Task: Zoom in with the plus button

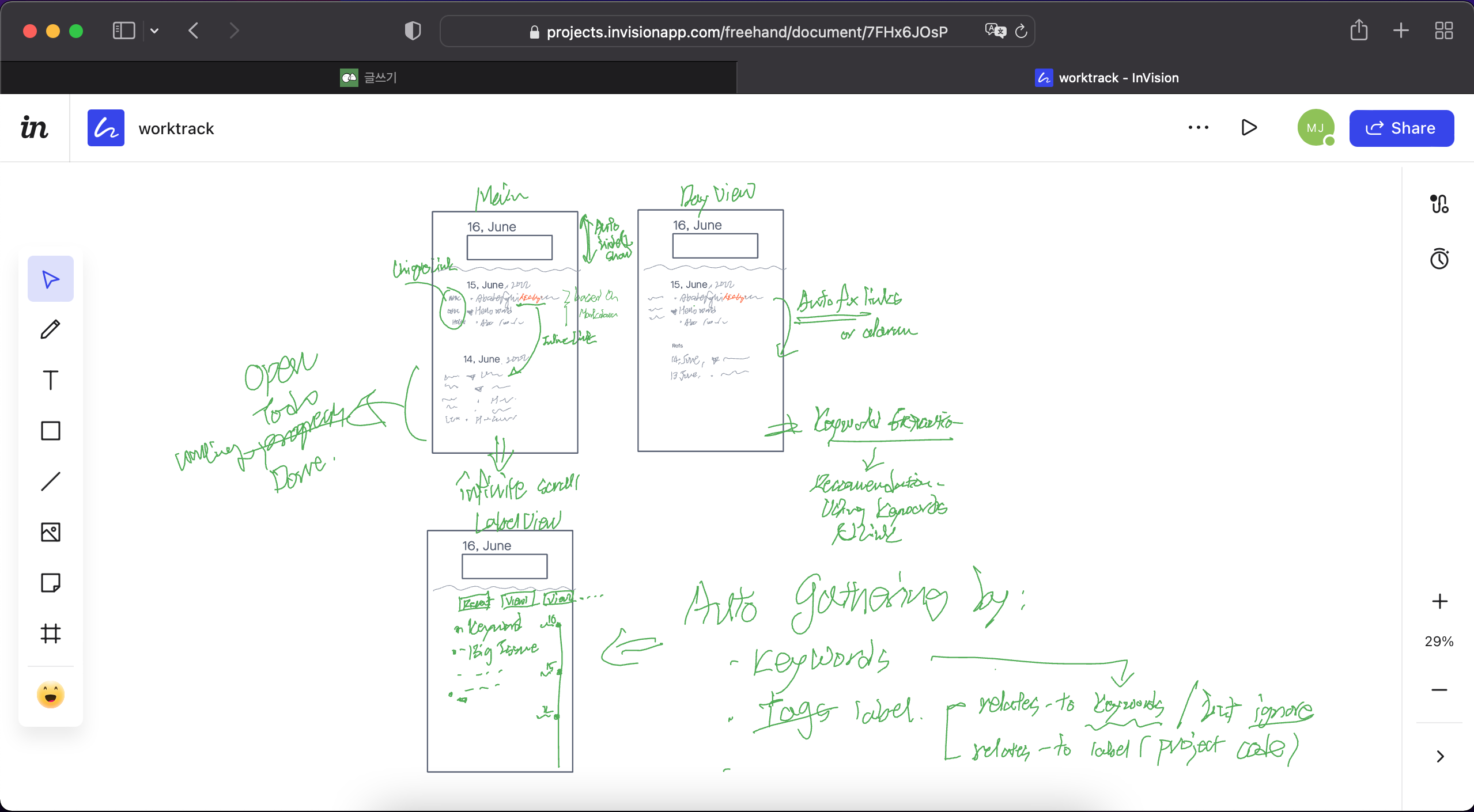Action: pos(1439,602)
